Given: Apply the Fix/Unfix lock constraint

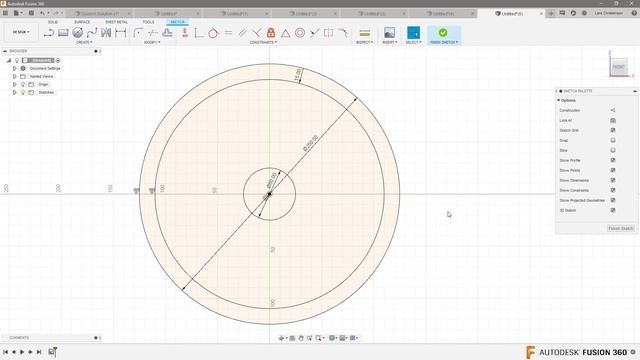Looking at the screenshot, I should coord(271,33).
